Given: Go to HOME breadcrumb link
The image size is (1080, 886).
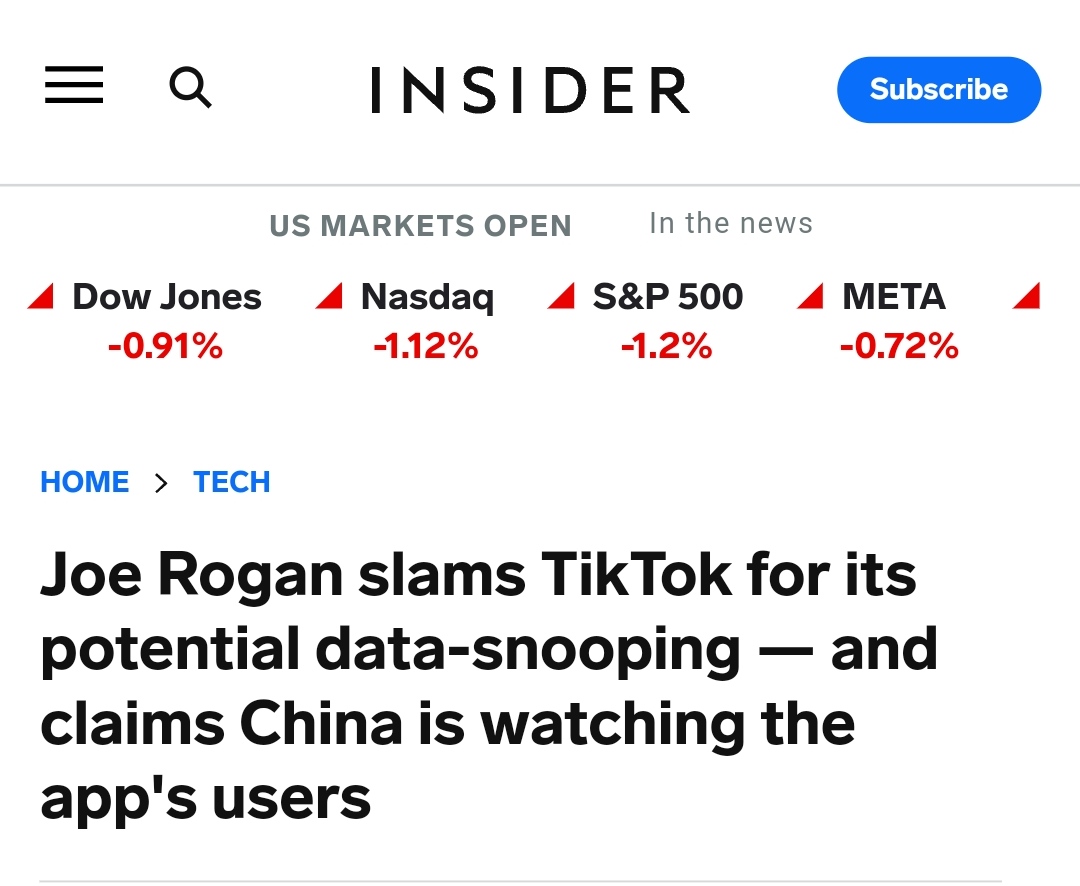Looking at the screenshot, I should click(x=85, y=482).
